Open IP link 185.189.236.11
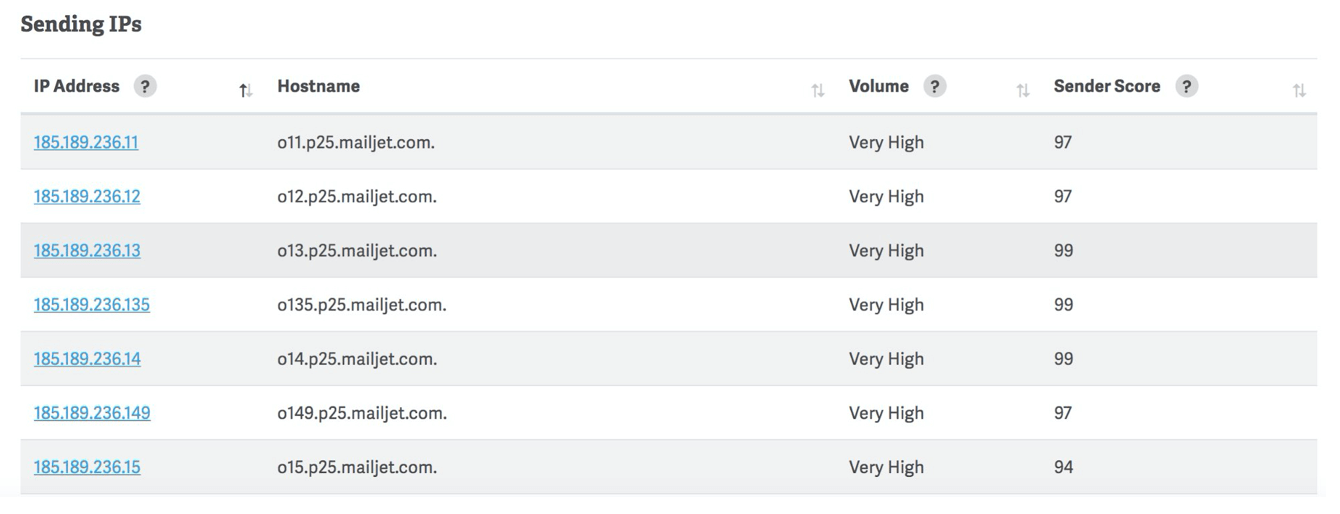Image resolution: width=1340 pixels, height=514 pixels. tap(86, 142)
